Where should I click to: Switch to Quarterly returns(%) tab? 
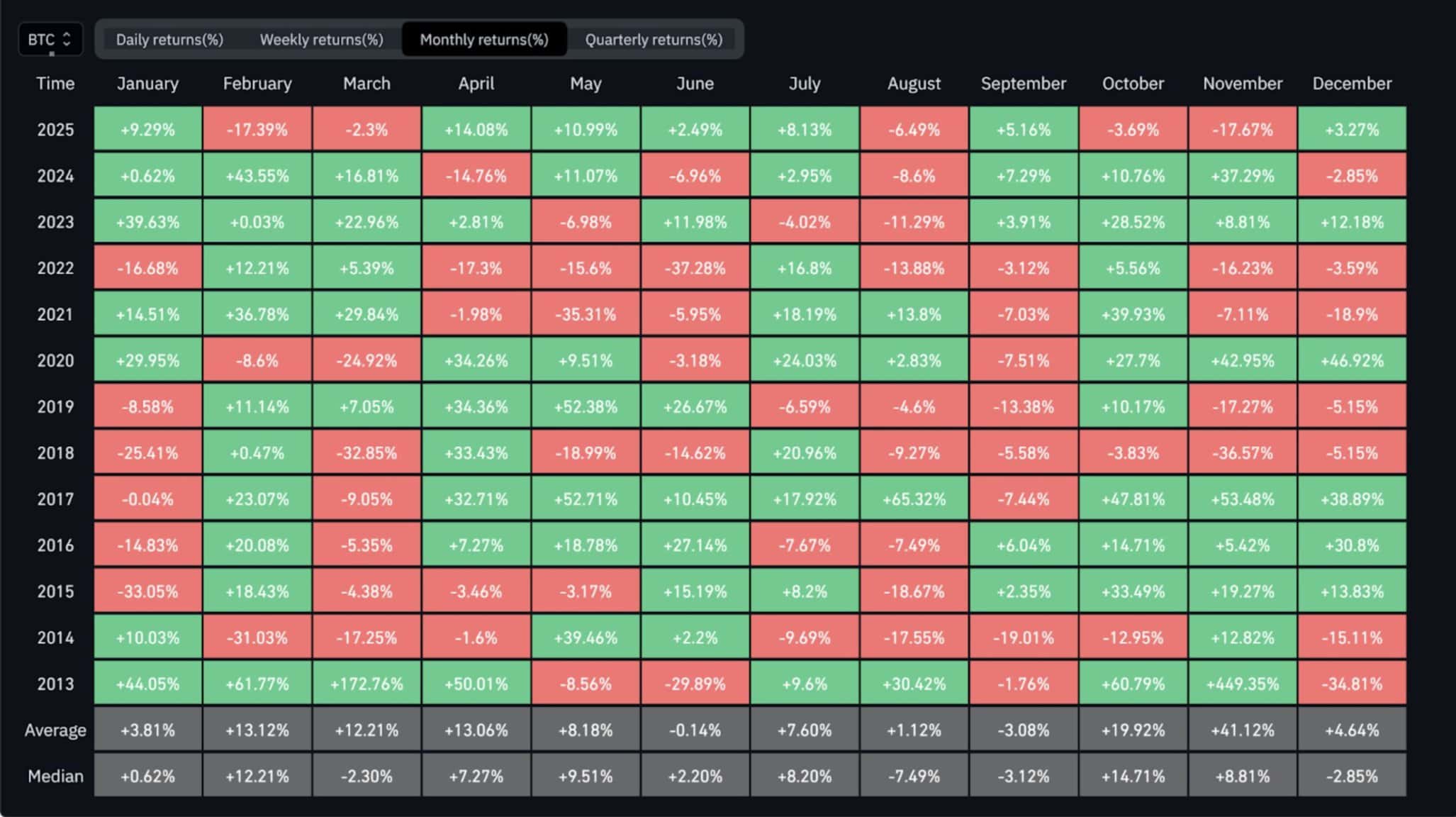[x=654, y=40]
